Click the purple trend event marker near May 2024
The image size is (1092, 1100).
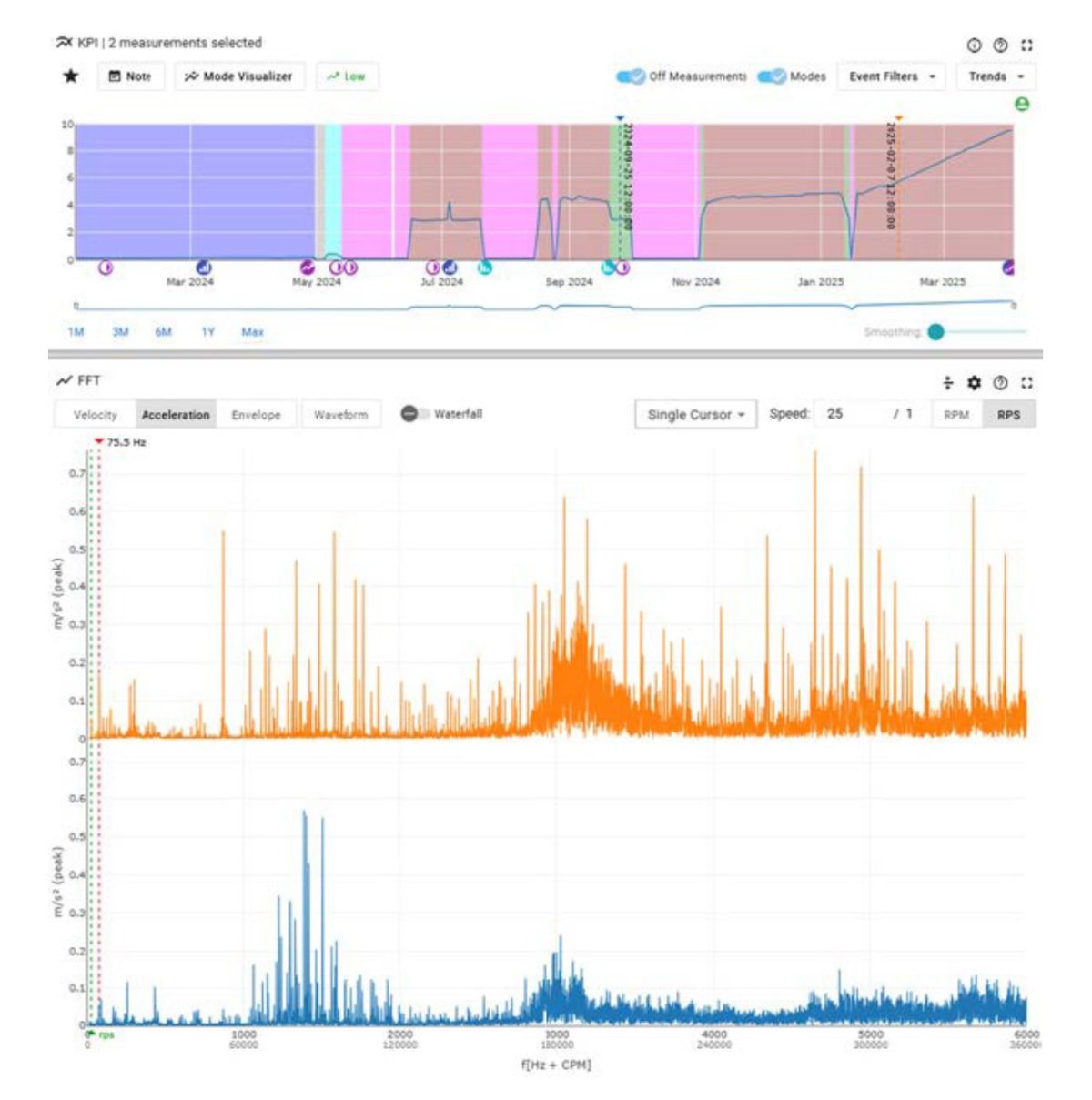tap(308, 267)
